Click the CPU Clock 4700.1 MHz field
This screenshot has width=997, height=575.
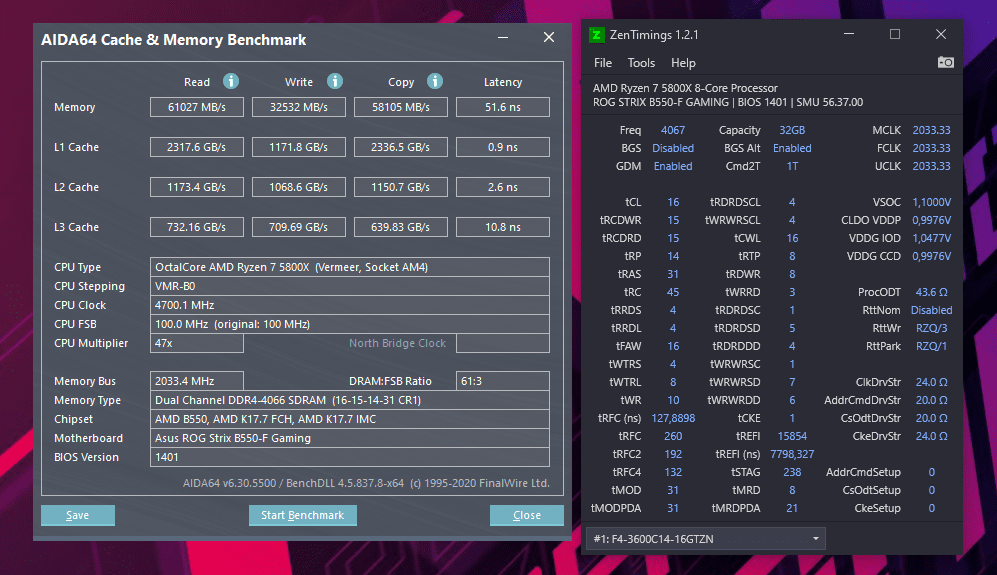(x=350, y=305)
